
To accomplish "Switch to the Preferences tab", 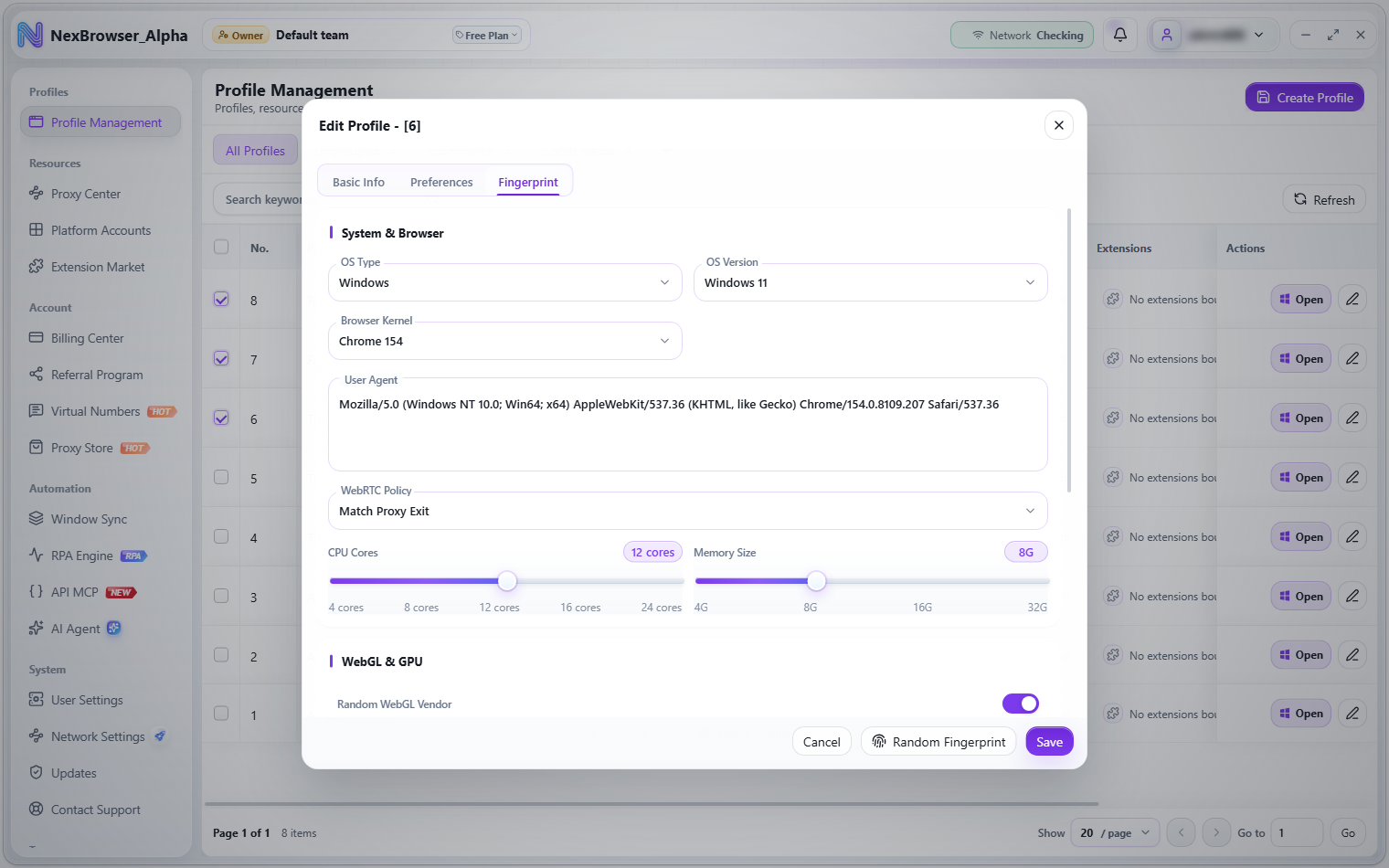I will pos(441,182).
